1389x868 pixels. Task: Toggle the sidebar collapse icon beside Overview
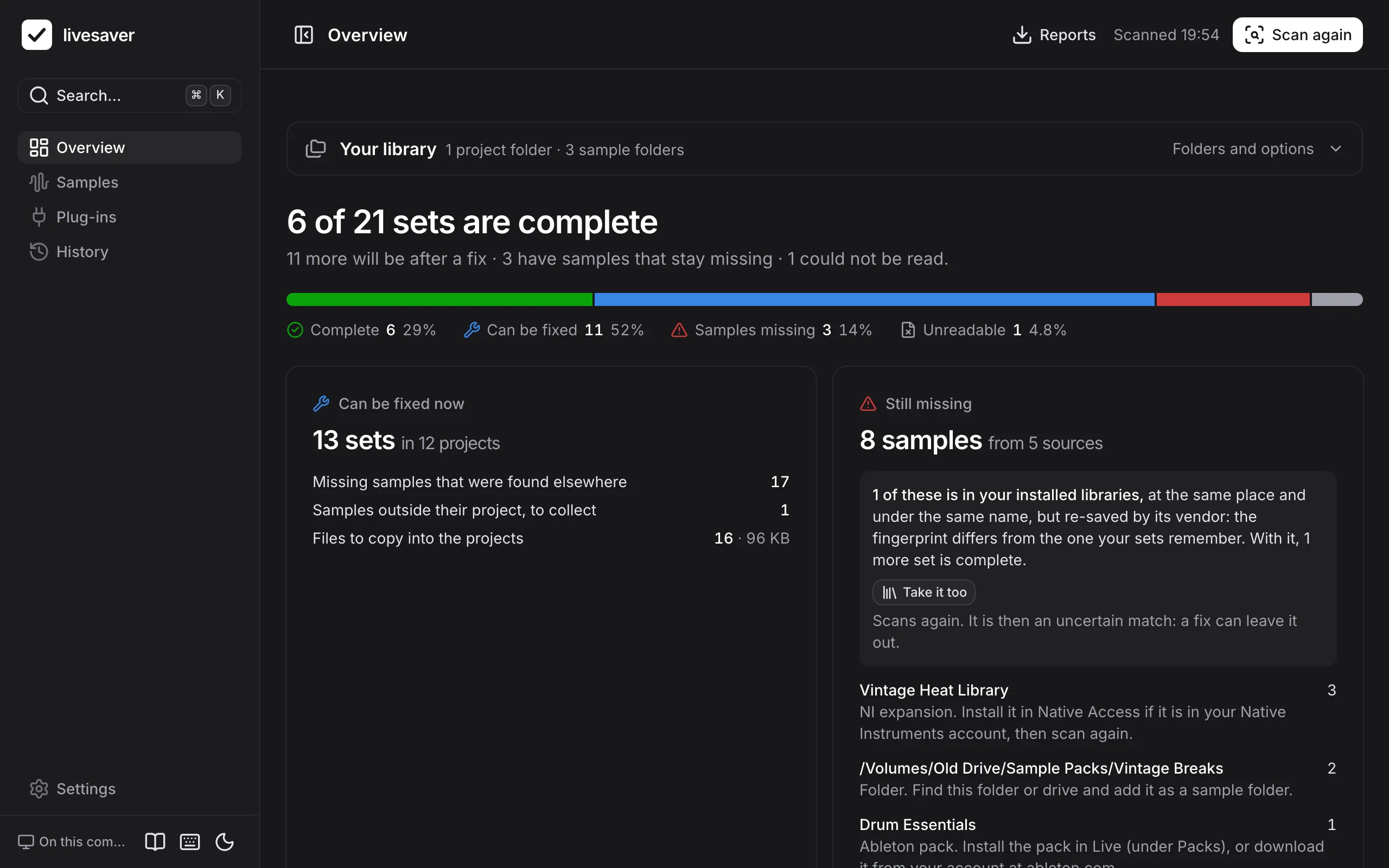tap(304, 35)
